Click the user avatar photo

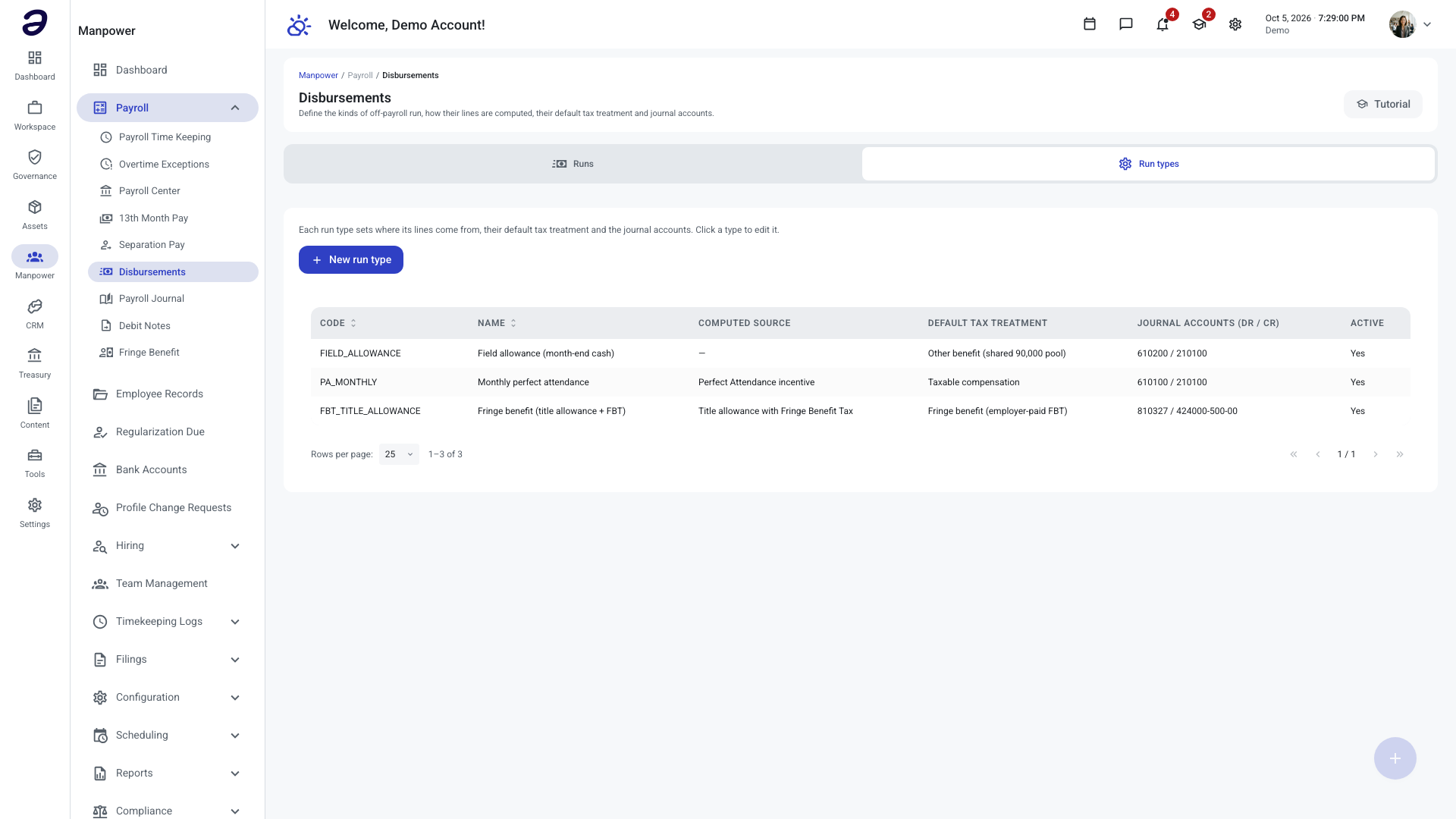click(1402, 24)
